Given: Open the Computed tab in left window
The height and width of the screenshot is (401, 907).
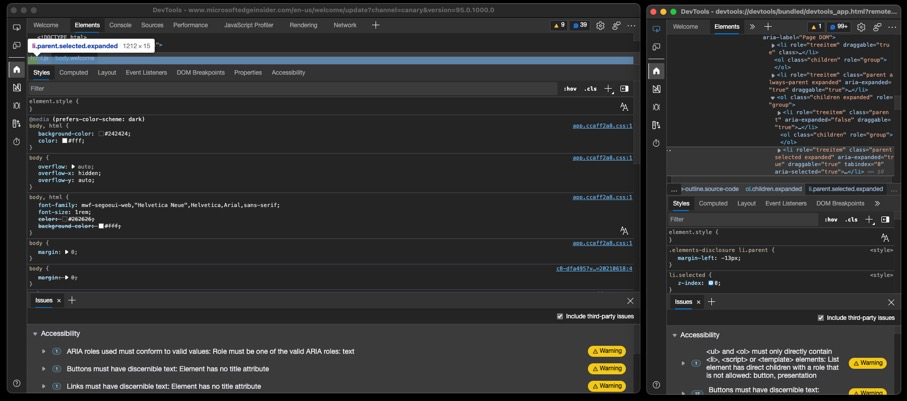Looking at the screenshot, I should tap(73, 73).
